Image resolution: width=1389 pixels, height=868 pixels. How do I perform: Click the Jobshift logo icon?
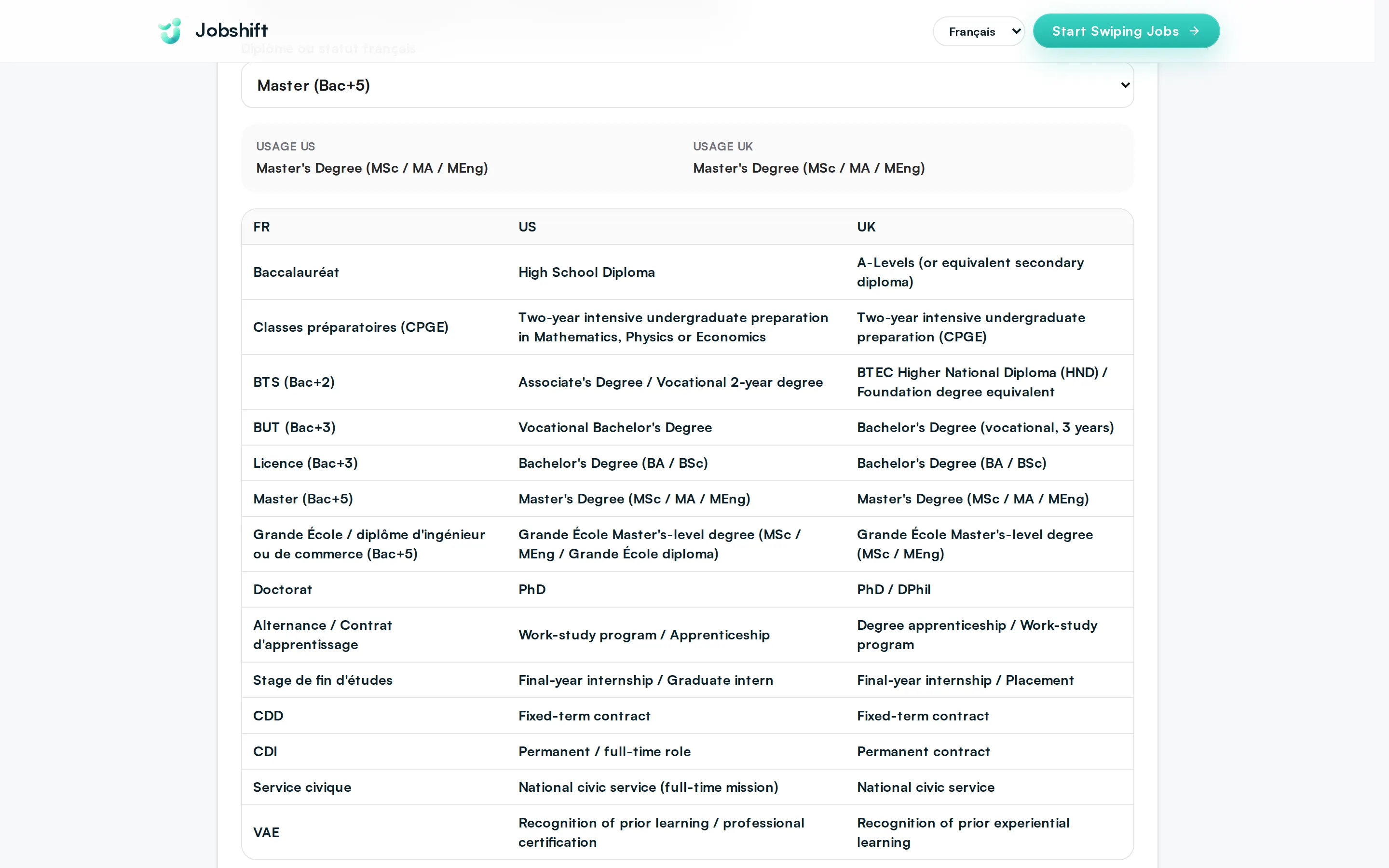(x=170, y=30)
